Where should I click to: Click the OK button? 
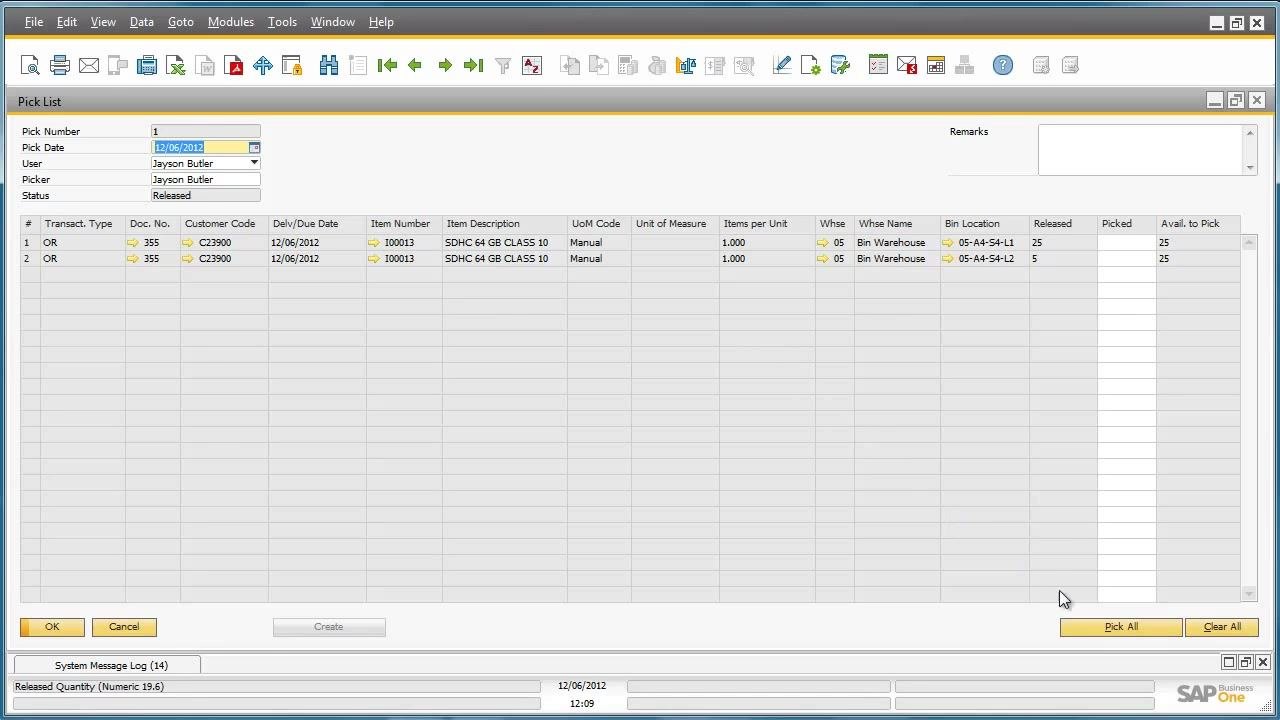pyautogui.click(x=52, y=627)
